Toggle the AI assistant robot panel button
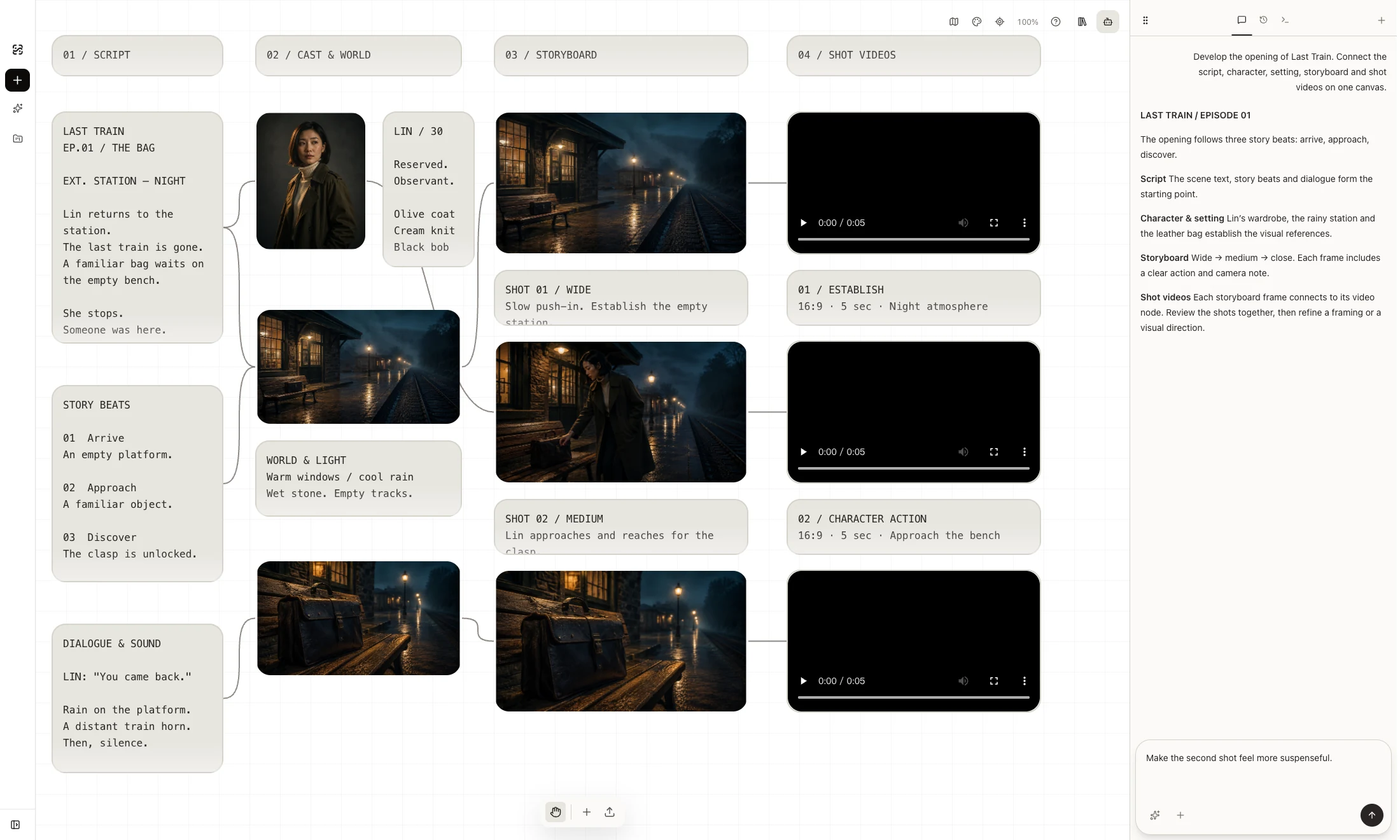1400x840 pixels. coord(1108,22)
